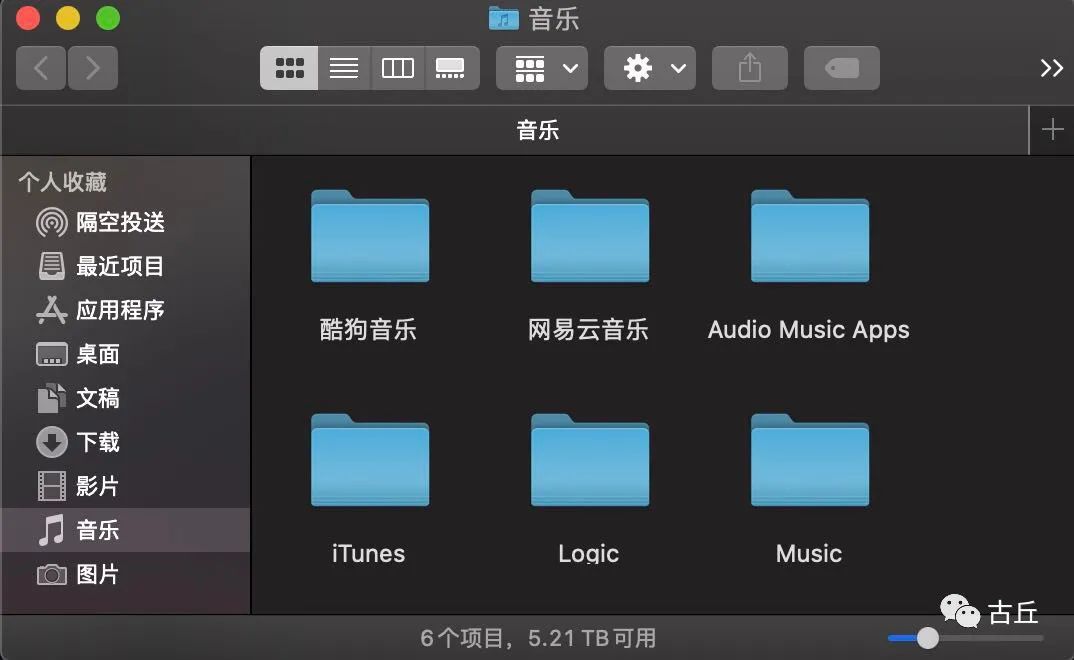Open 桌面 in the sidebar
Image resolution: width=1074 pixels, height=660 pixels.
97,355
